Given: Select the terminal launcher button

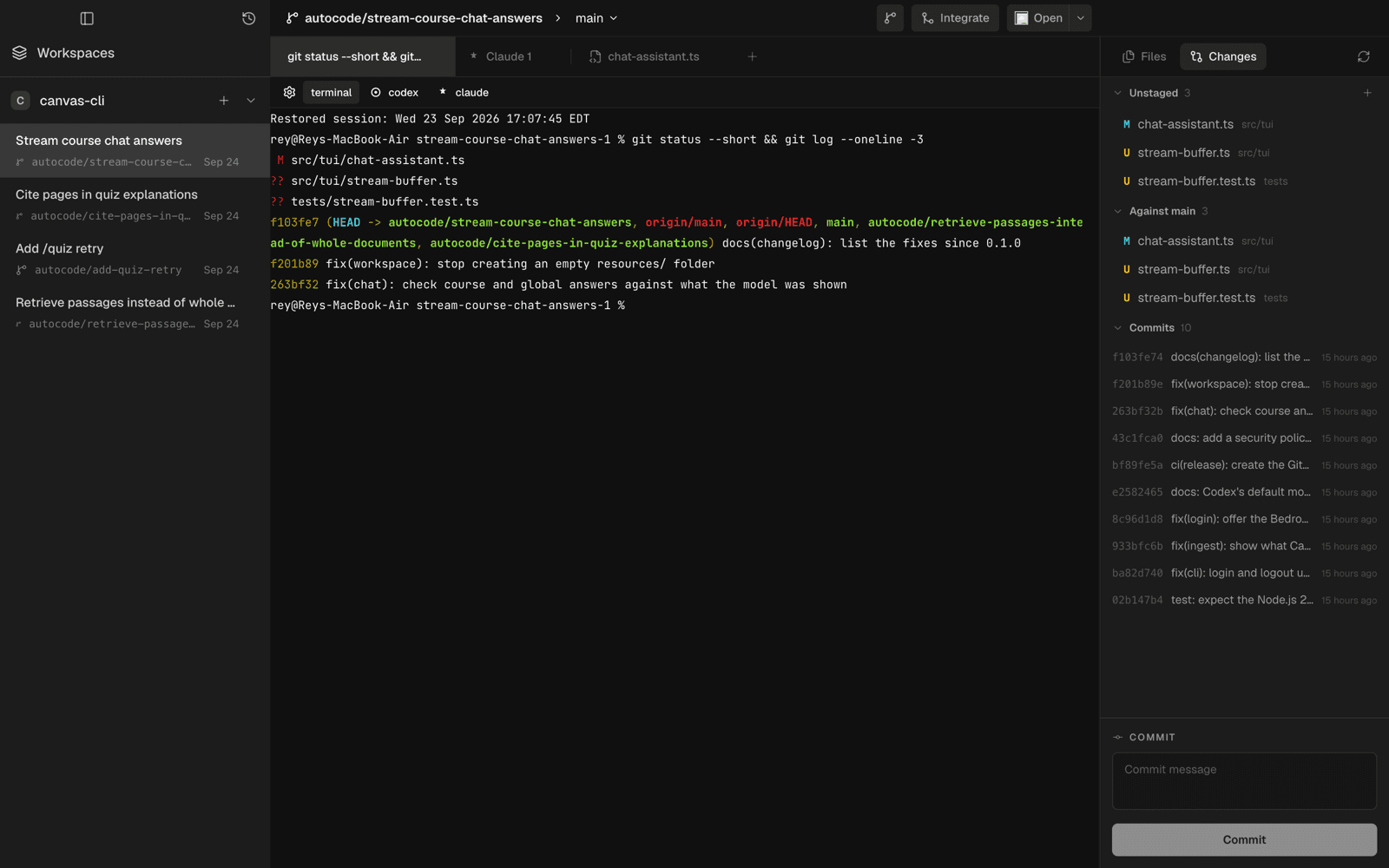Looking at the screenshot, I should (x=331, y=92).
